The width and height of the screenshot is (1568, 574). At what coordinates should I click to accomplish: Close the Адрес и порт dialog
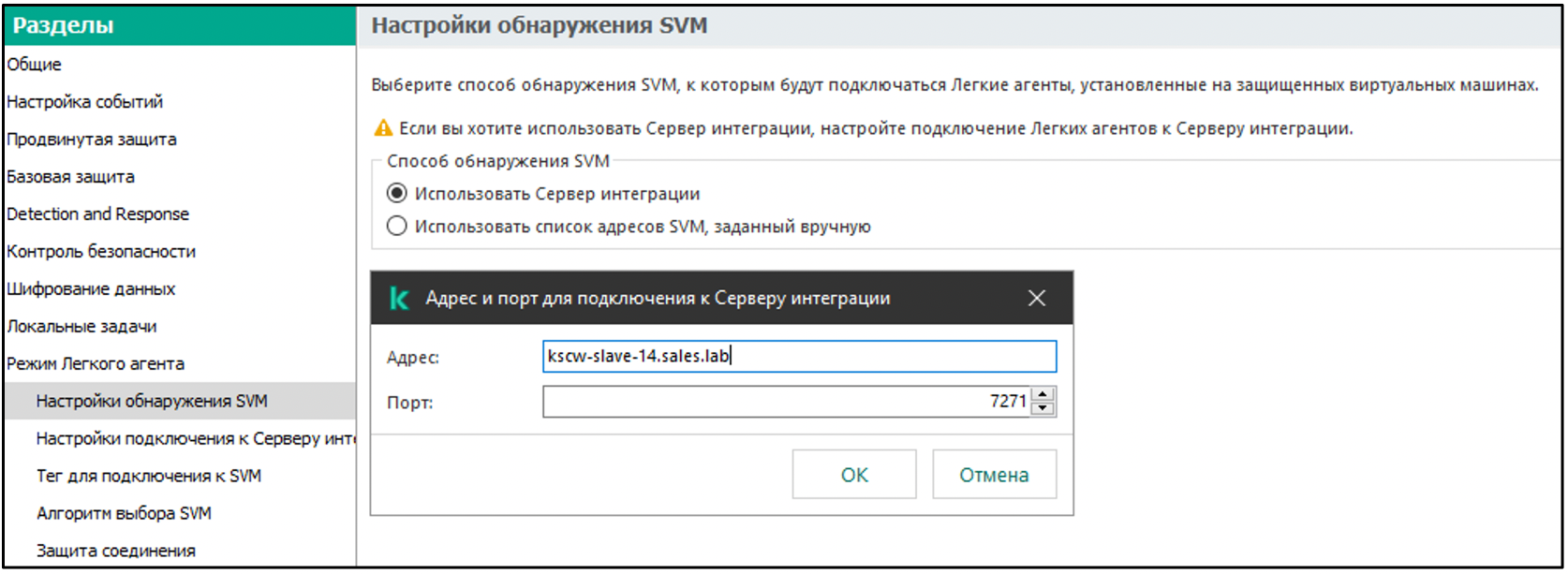coord(1037,299)
